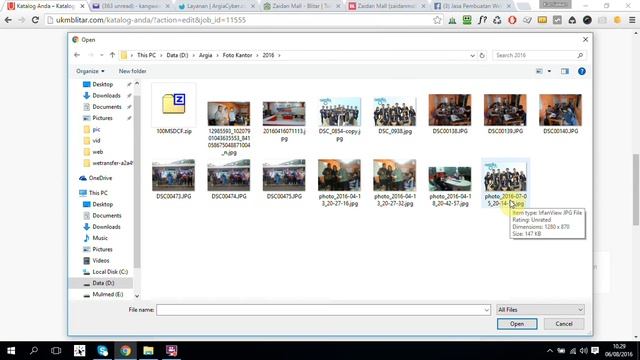Open File Explorer from taskbar
This screenshot has width=640, height=360.
pos(148,351)
